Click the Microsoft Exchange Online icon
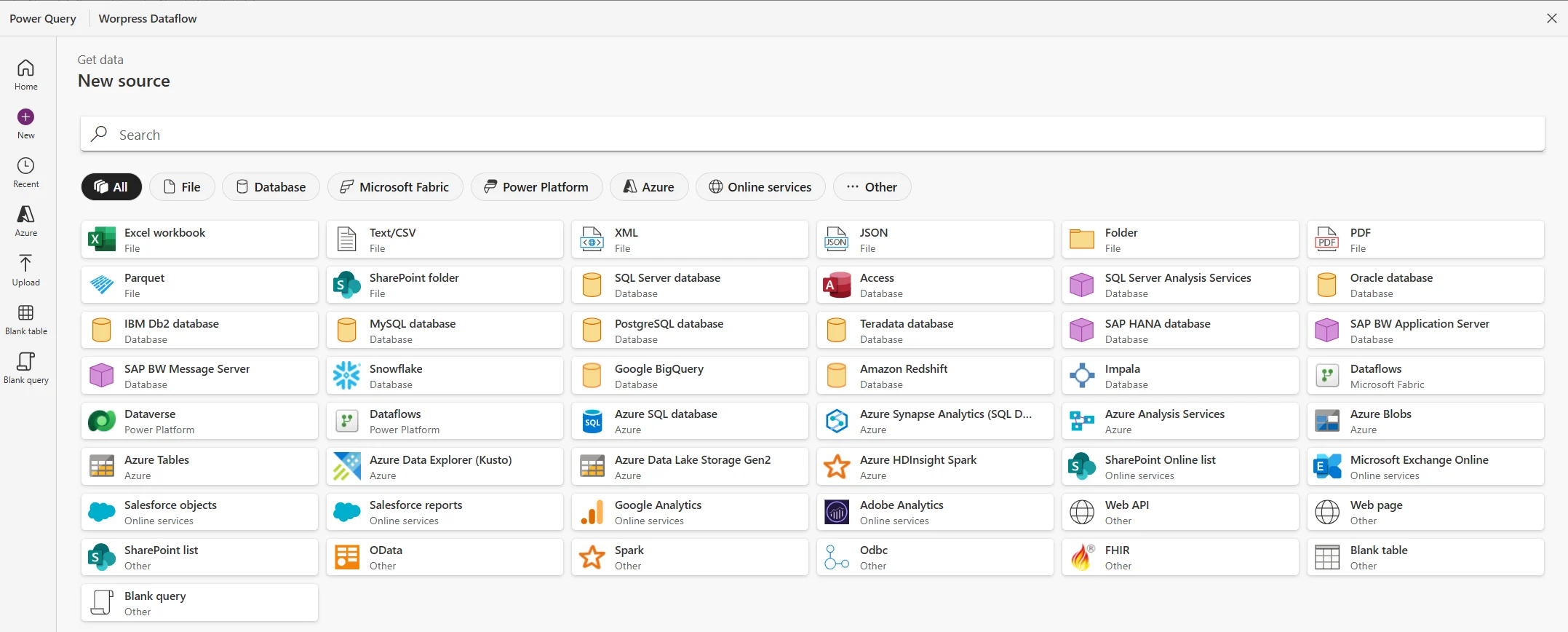 click(1327, 467)
